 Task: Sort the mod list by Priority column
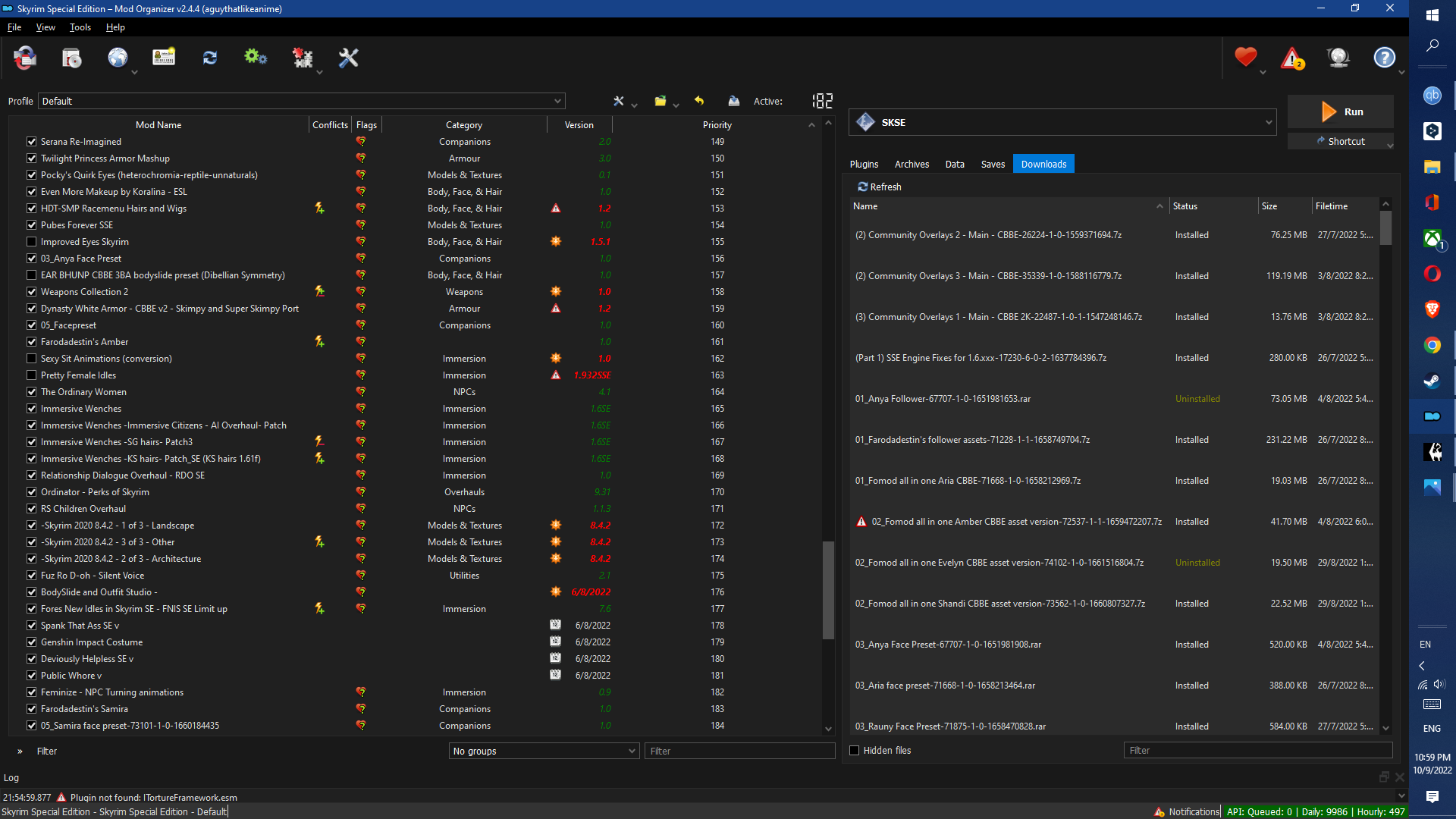tap(717, 125)
